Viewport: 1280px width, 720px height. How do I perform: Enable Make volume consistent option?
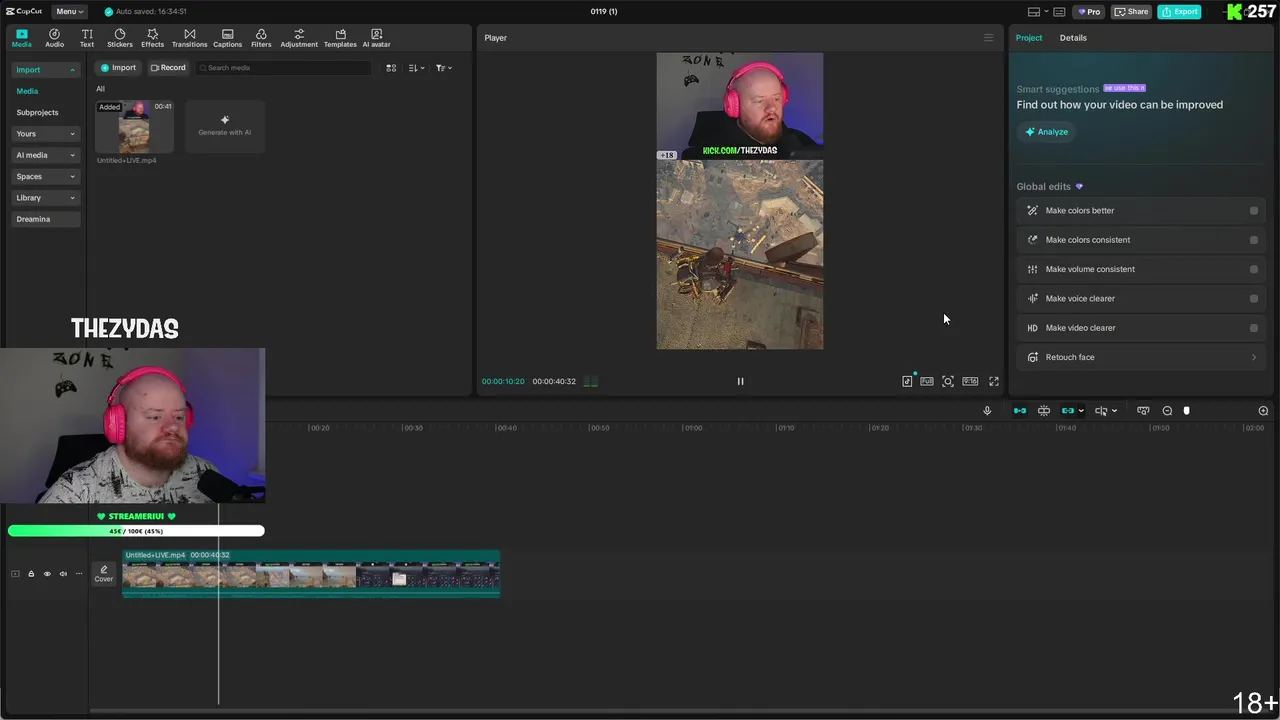tap(1254, 269)
